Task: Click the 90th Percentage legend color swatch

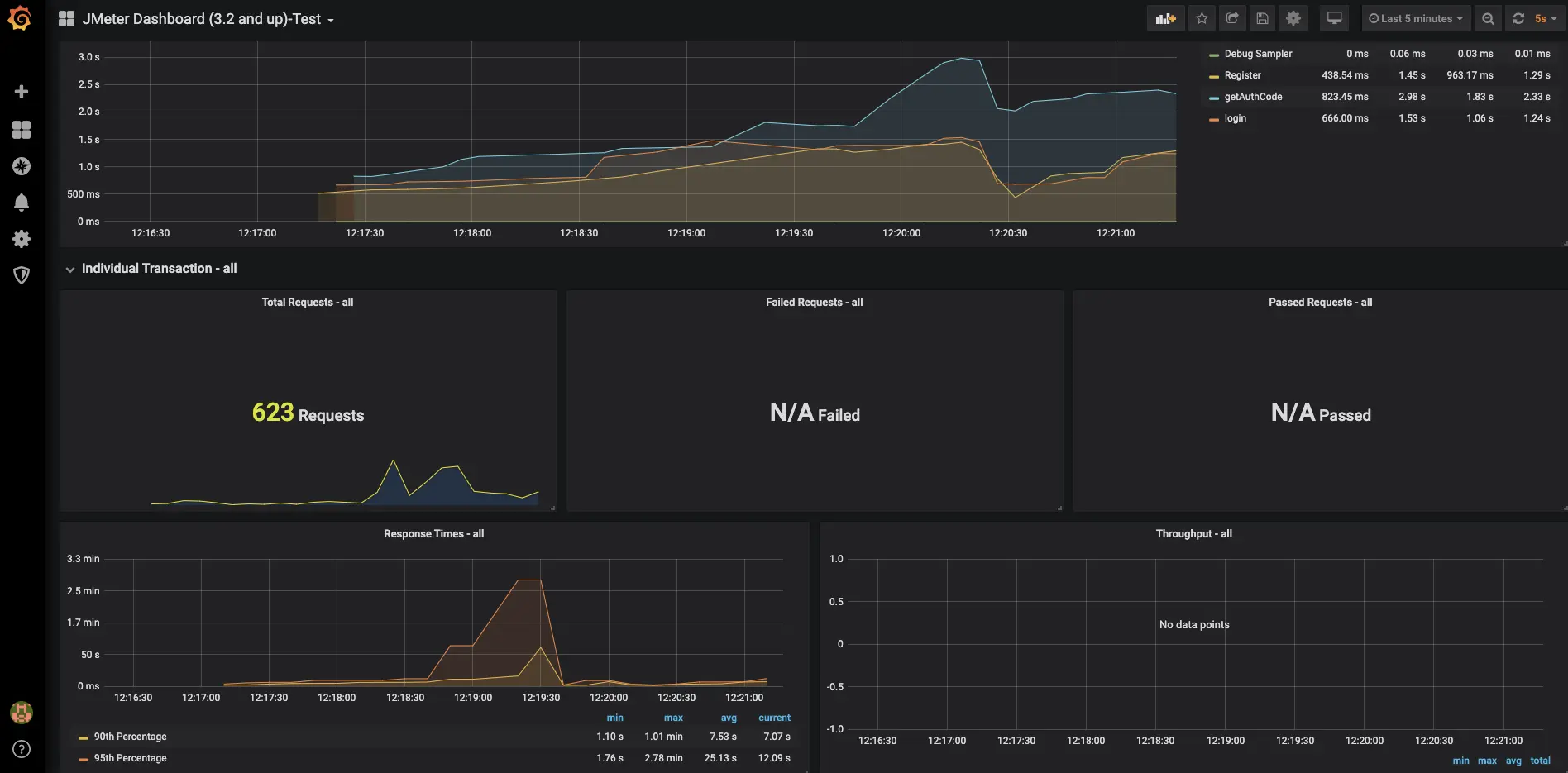Action: click(84, 737)
